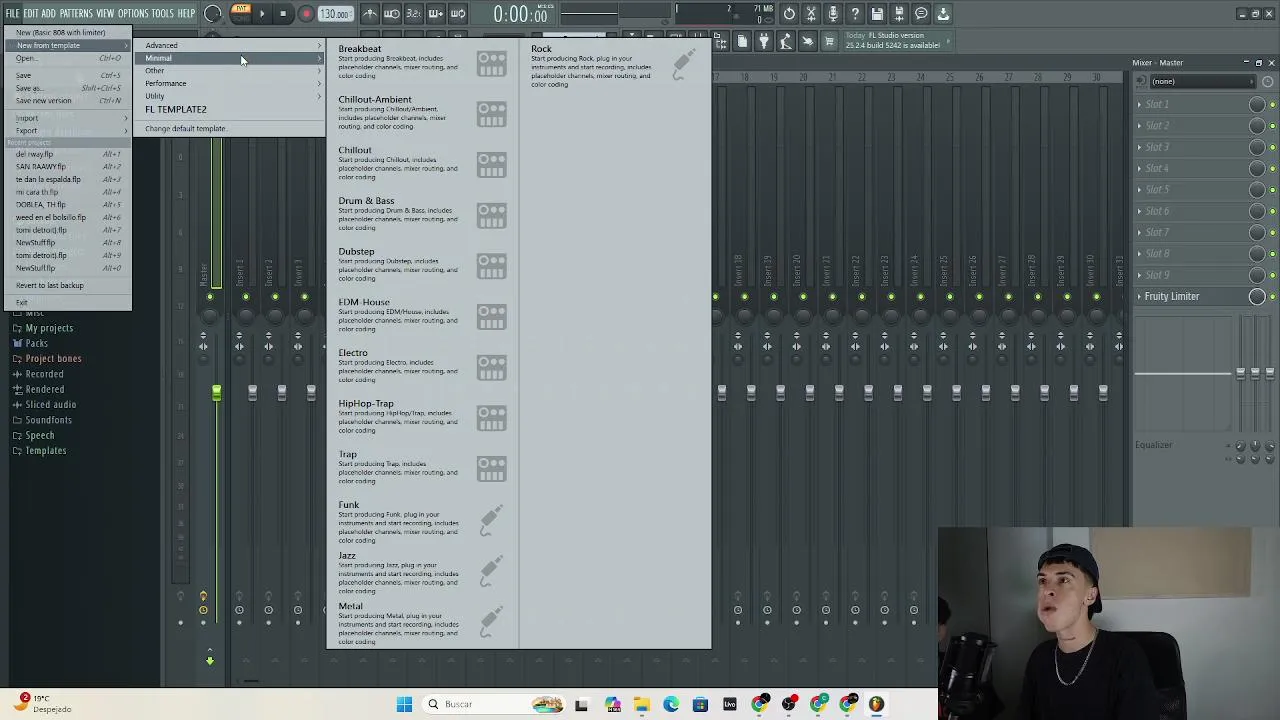Expand the Import submenu in File menu
The width and height of the screenshot is (1280, 720).
68,118
